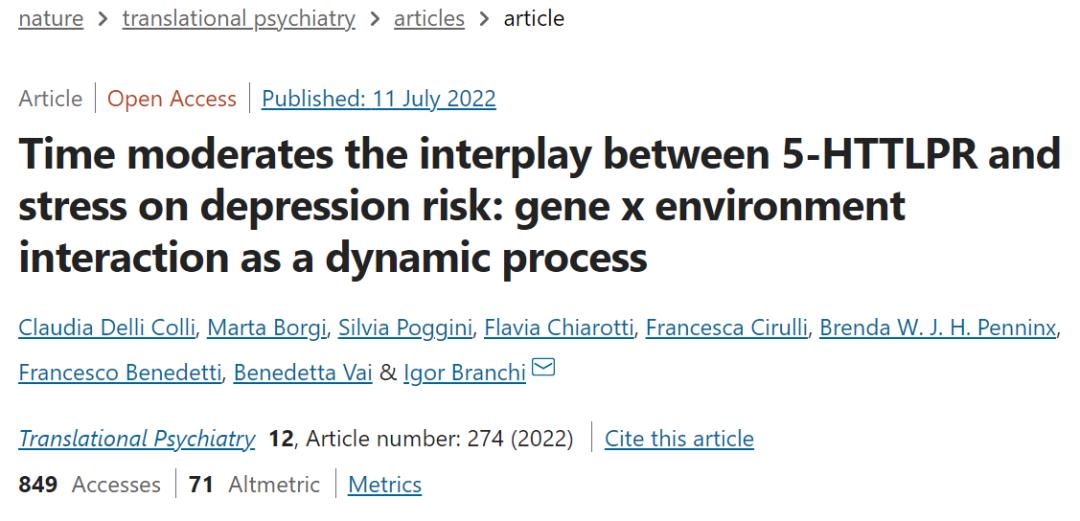Open the nature breadcrumb link
This screenshot has height=521, width=1080.
tap(51, 18)
